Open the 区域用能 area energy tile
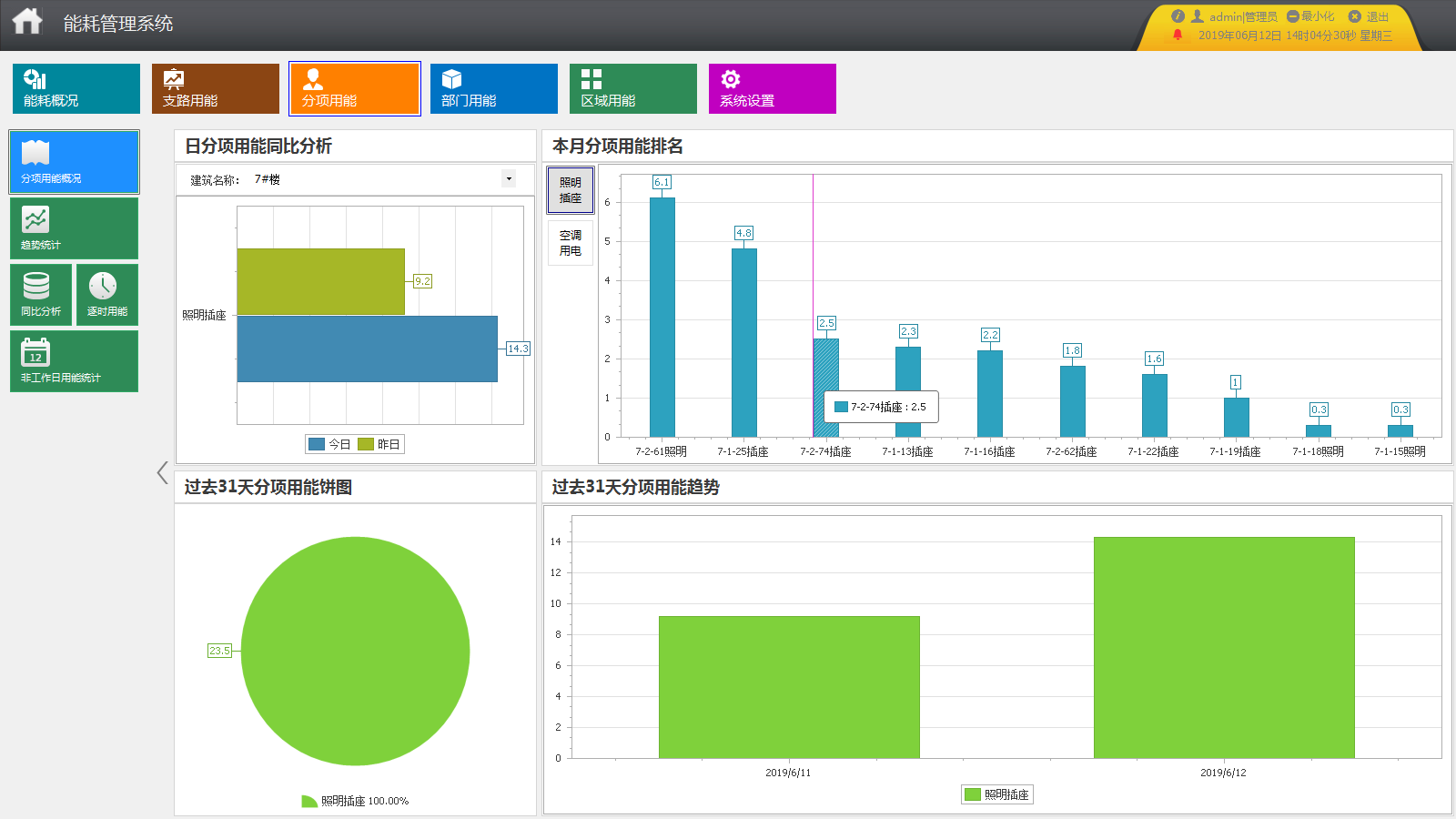This screenshot has width=1456, height=819. tap(633, 88)
